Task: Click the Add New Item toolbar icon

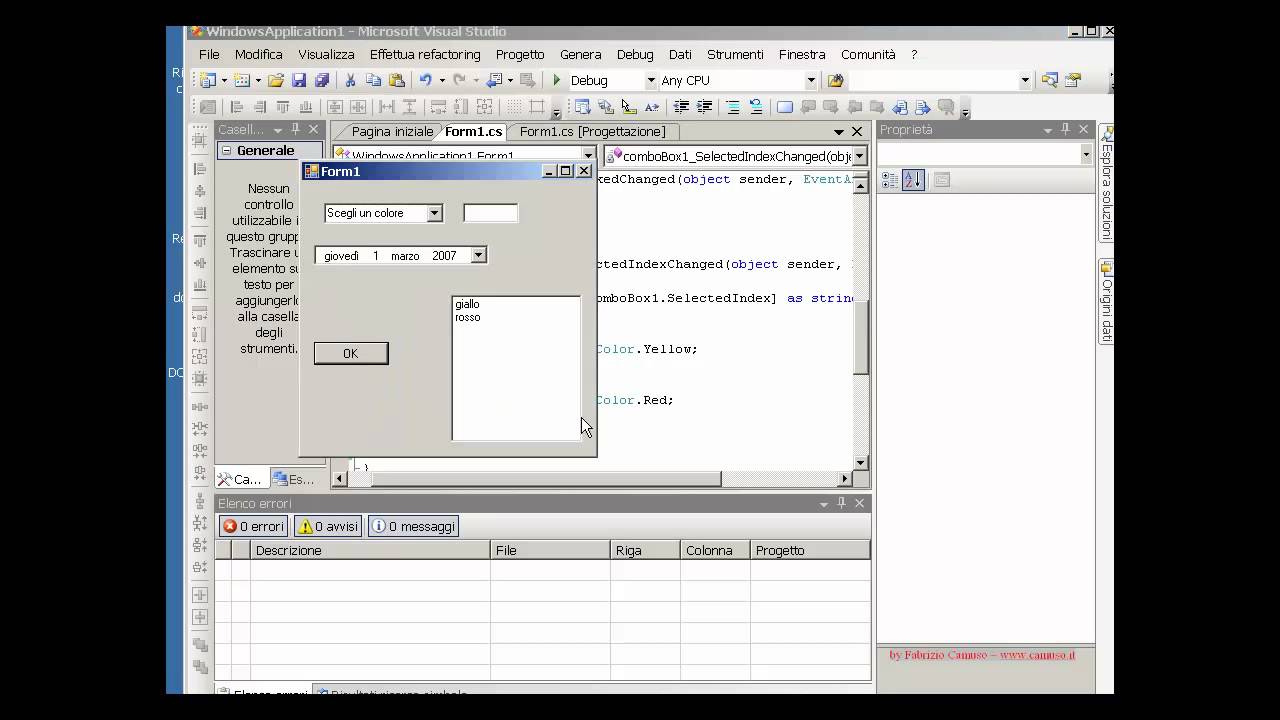Action: tap(242, 80)
